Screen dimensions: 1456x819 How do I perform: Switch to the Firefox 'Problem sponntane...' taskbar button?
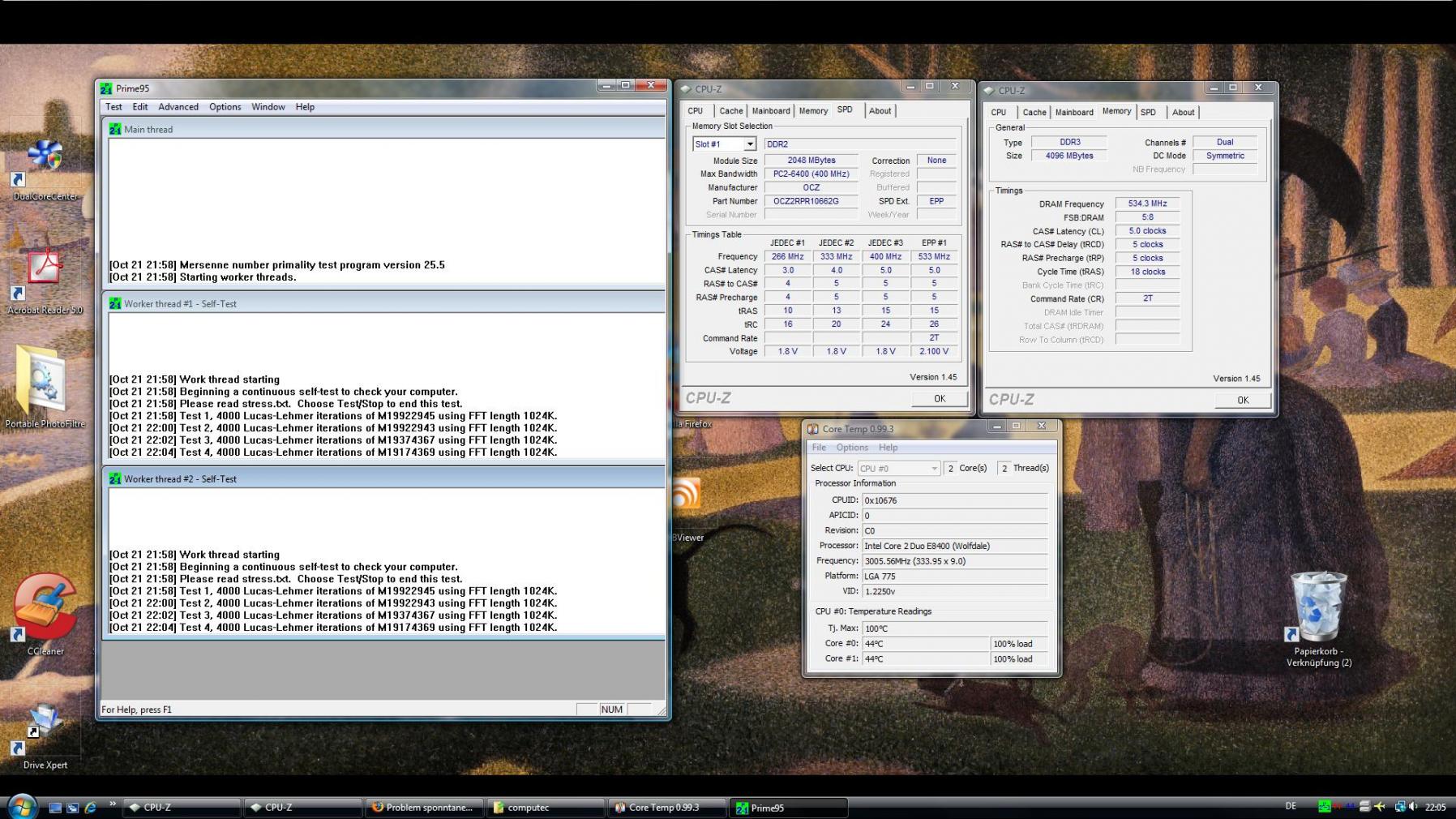423,808
